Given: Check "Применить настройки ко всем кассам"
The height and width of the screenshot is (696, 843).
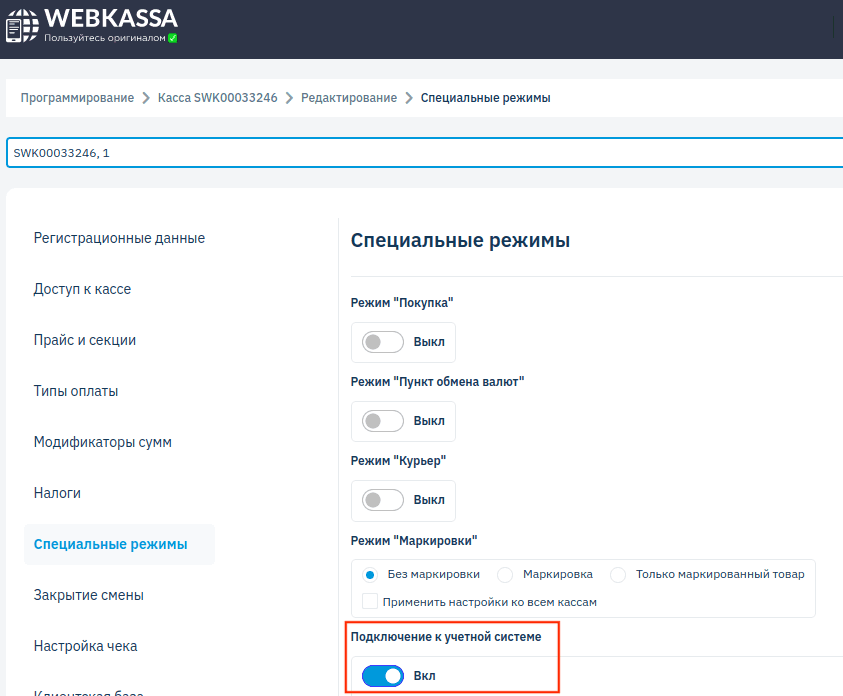Looking at the screenshot, I should coord(370,600).
